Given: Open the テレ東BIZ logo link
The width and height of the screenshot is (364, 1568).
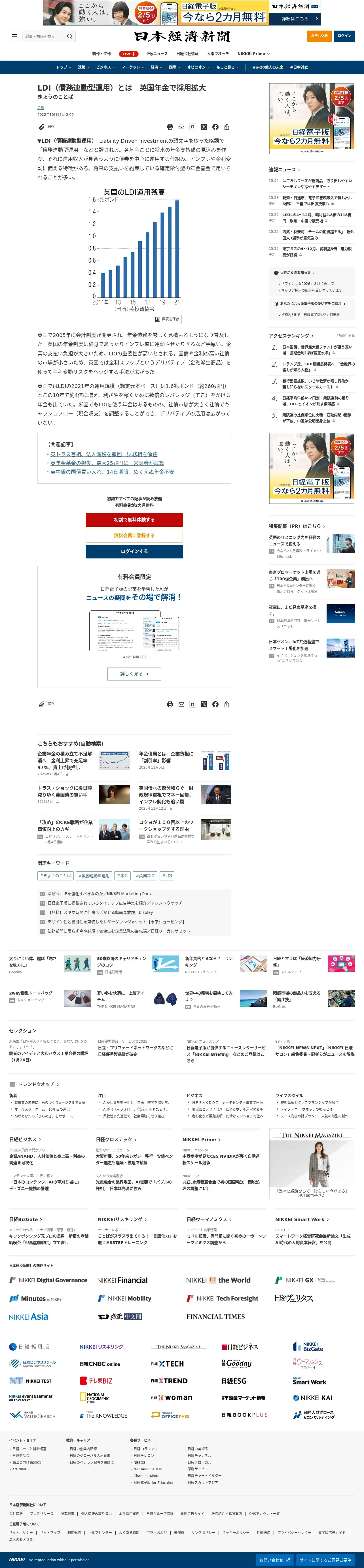Looking at the screenshot, I should 96,1381.
